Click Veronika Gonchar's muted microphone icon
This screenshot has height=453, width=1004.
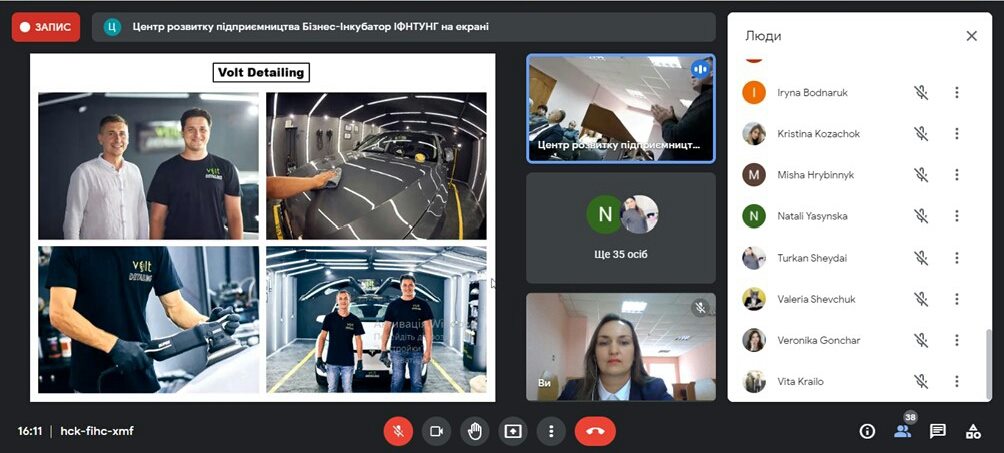pyautogui.click(x=921, y=340)
